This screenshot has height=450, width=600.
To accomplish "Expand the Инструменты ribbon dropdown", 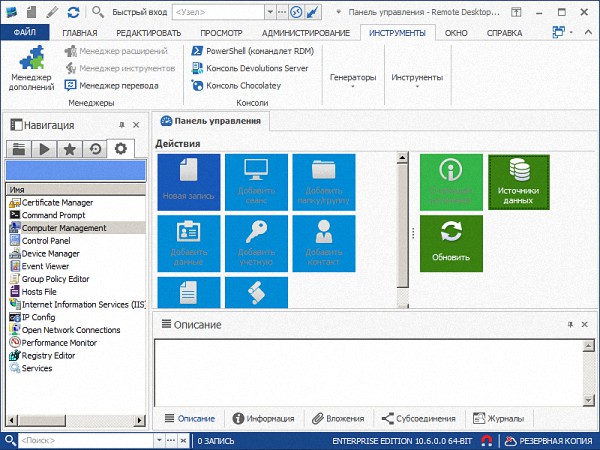I will [417, 78].
